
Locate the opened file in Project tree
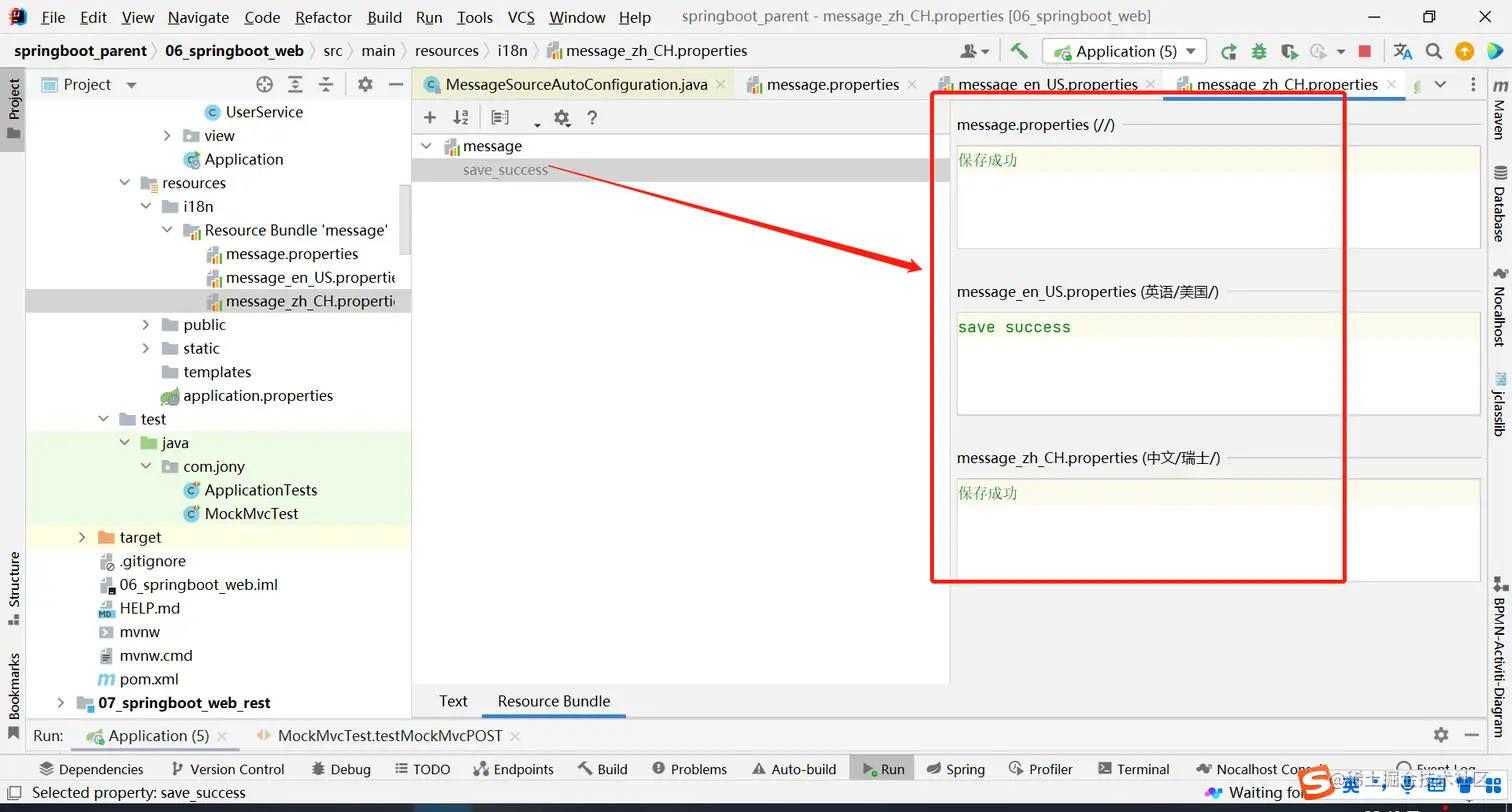pos(264,85)
